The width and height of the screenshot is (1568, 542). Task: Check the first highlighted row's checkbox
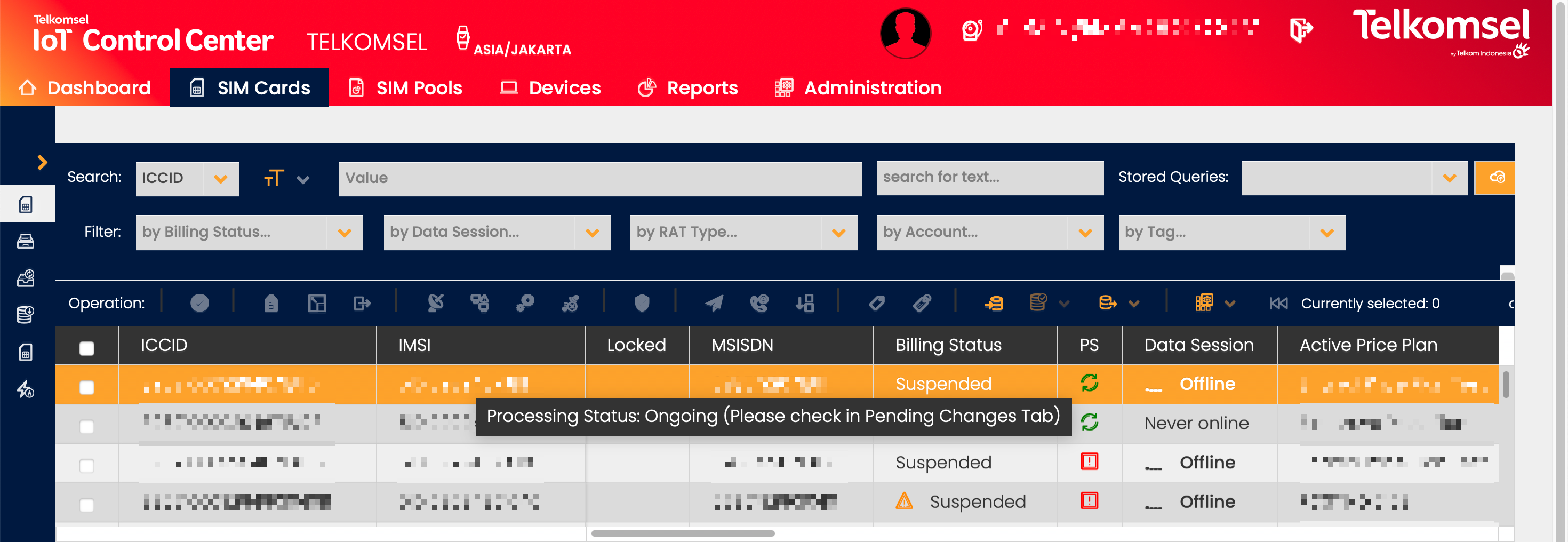click(87, 387)
